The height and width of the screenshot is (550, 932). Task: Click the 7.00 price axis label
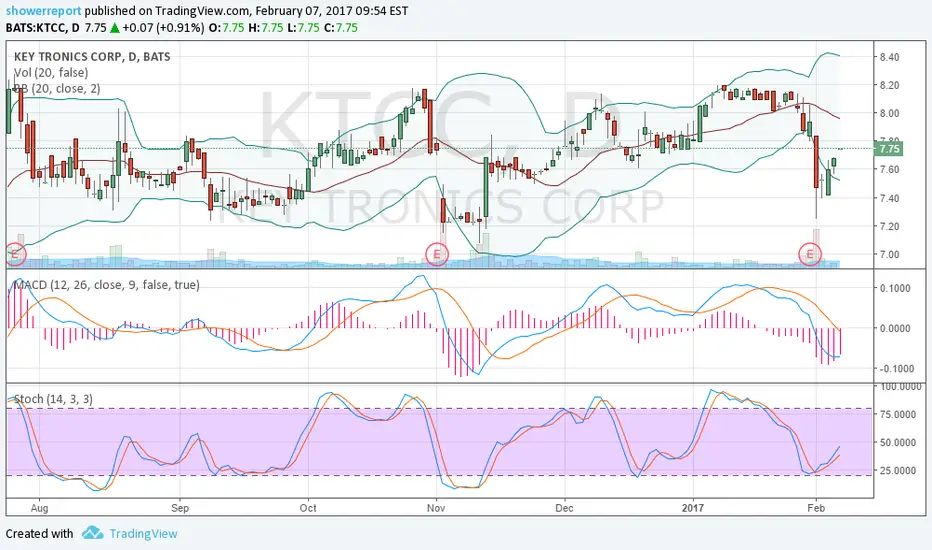[889, 254]
